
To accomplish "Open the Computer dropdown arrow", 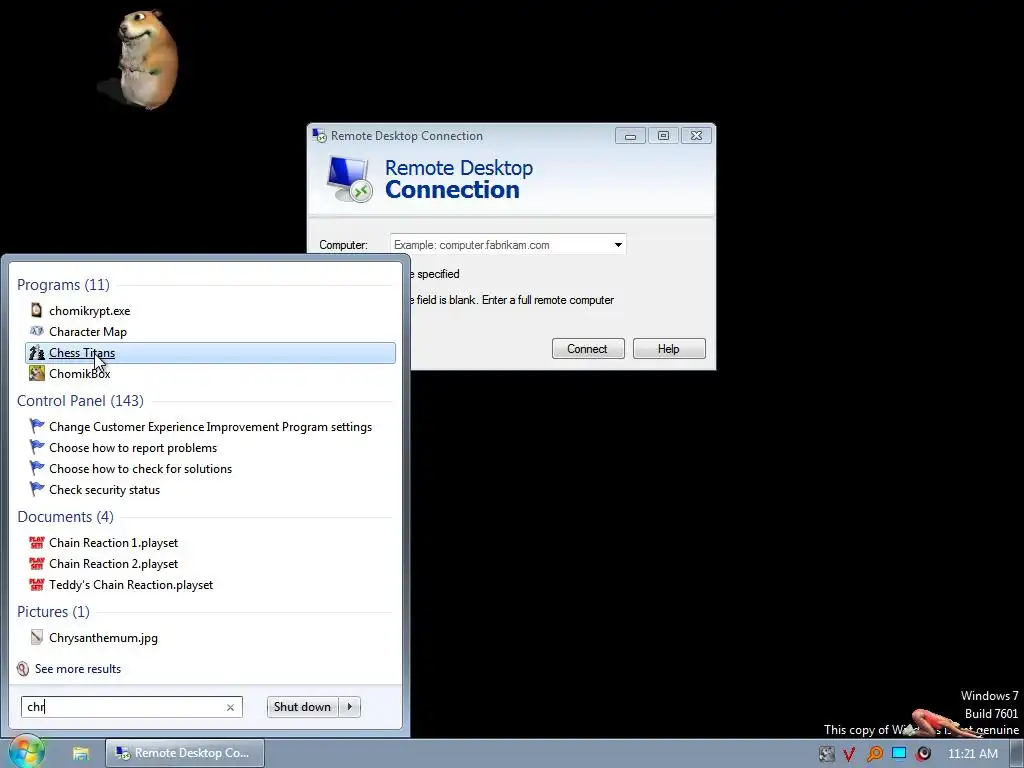I will (x=618, y=245).
